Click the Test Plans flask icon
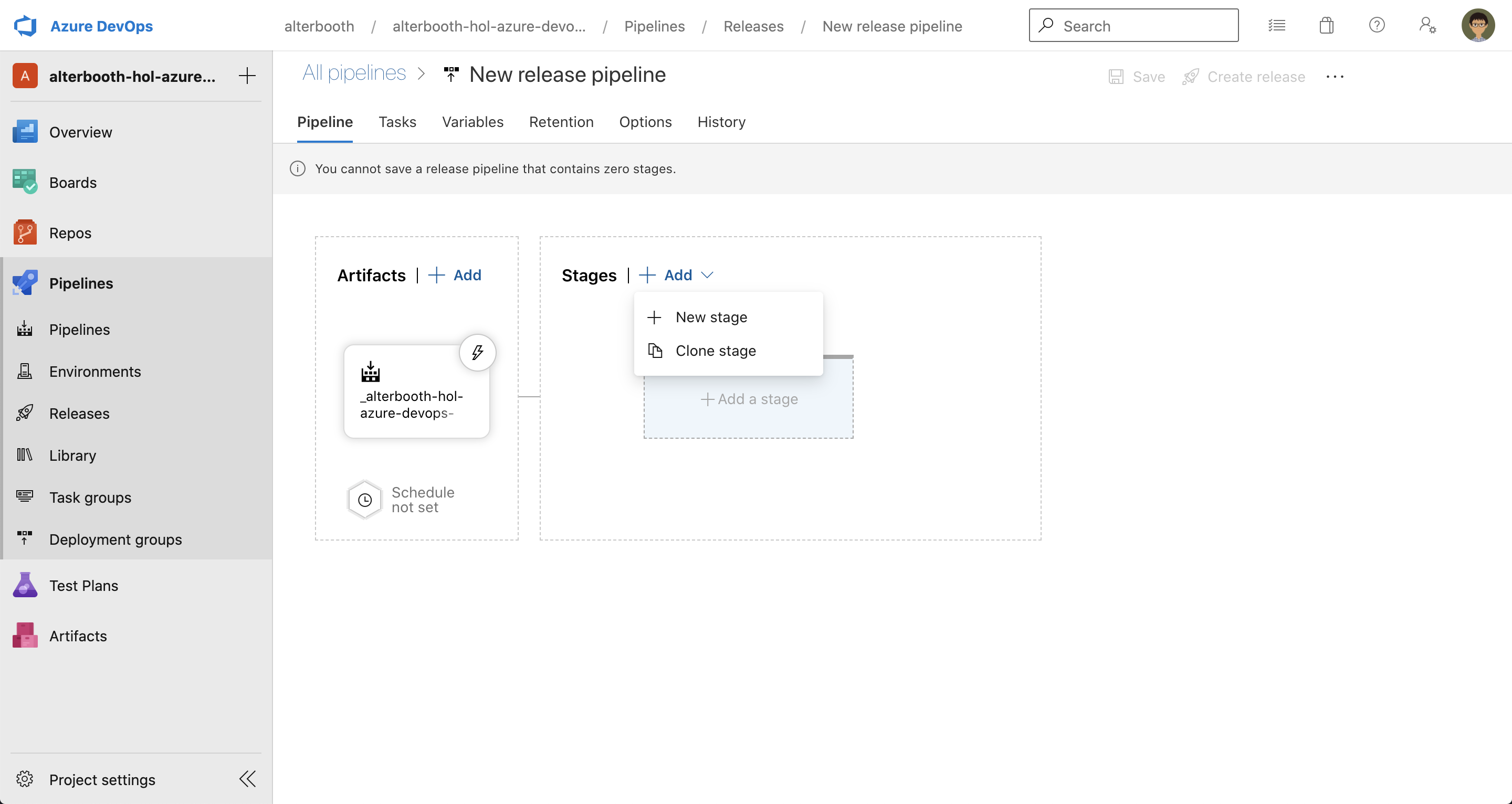 25,585
